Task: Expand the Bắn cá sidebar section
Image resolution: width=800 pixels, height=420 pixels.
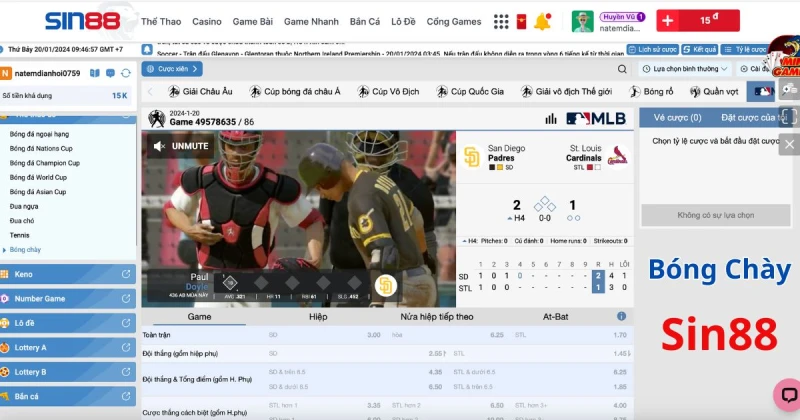Action: [x=68, y=397]
